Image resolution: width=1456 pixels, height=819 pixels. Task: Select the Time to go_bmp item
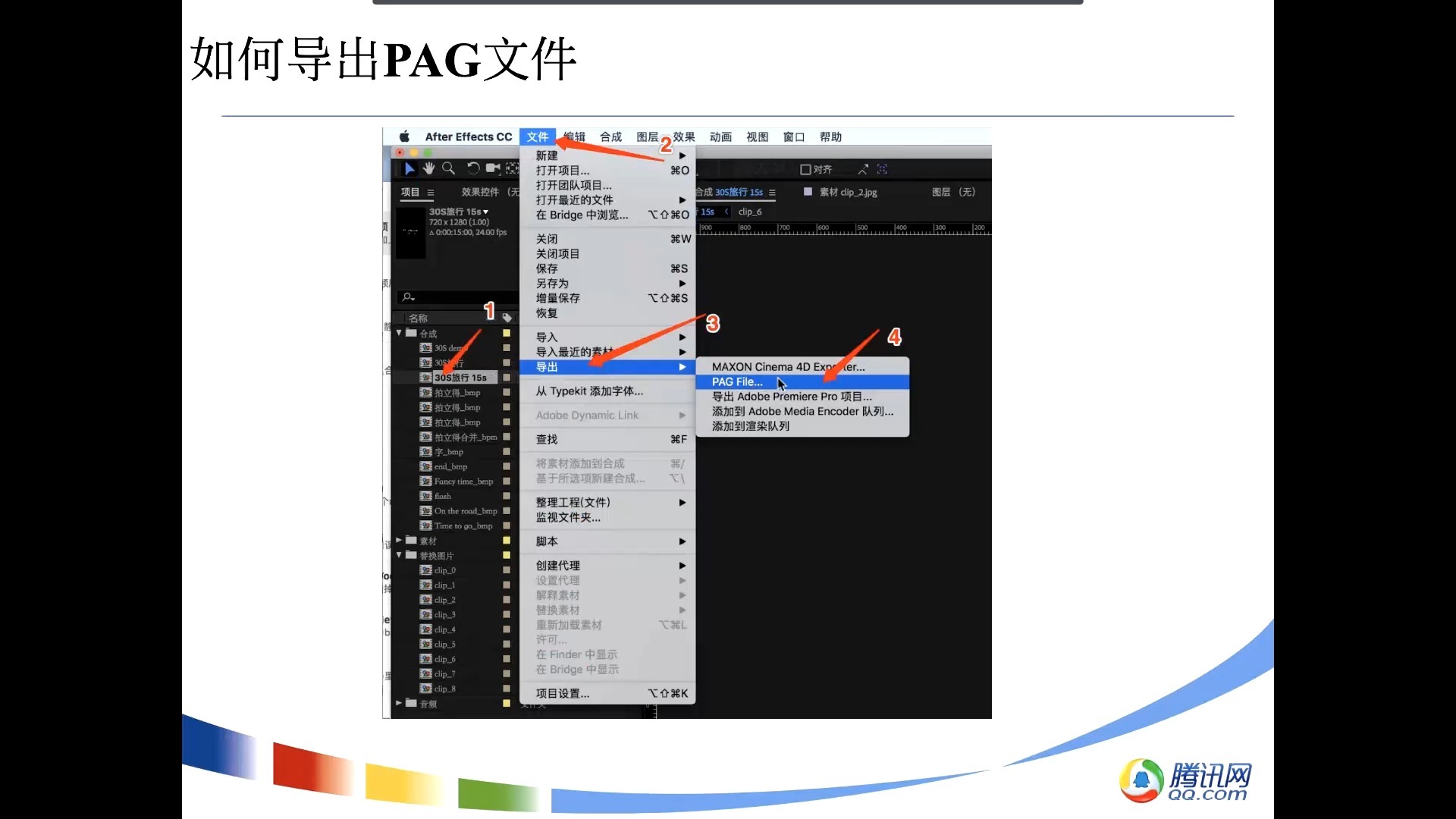[x=463, y=526]
